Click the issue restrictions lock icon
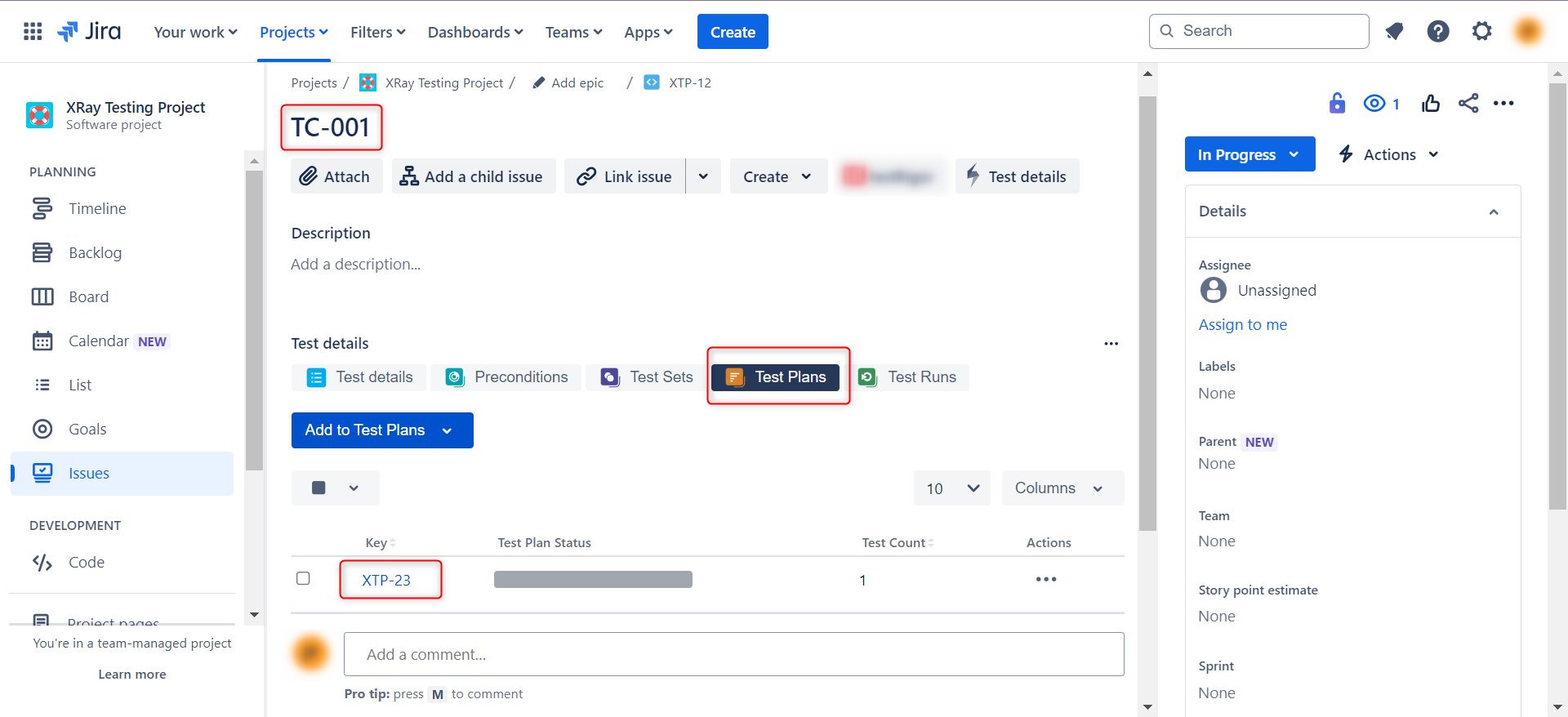Viewport: 1568px width, 717px height. point(1337,104)
